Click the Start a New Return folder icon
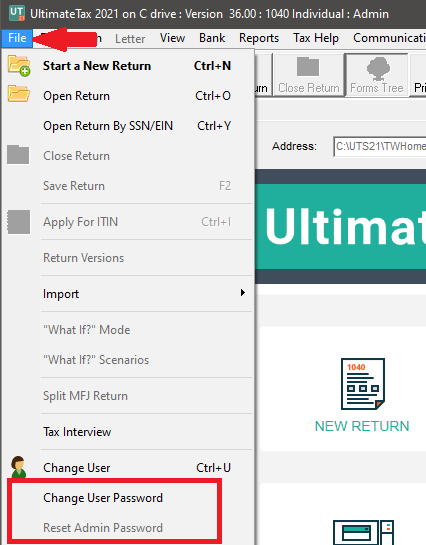Image resolution: width=426 pixels, height=545 pixels. click(x=19, y=65)
